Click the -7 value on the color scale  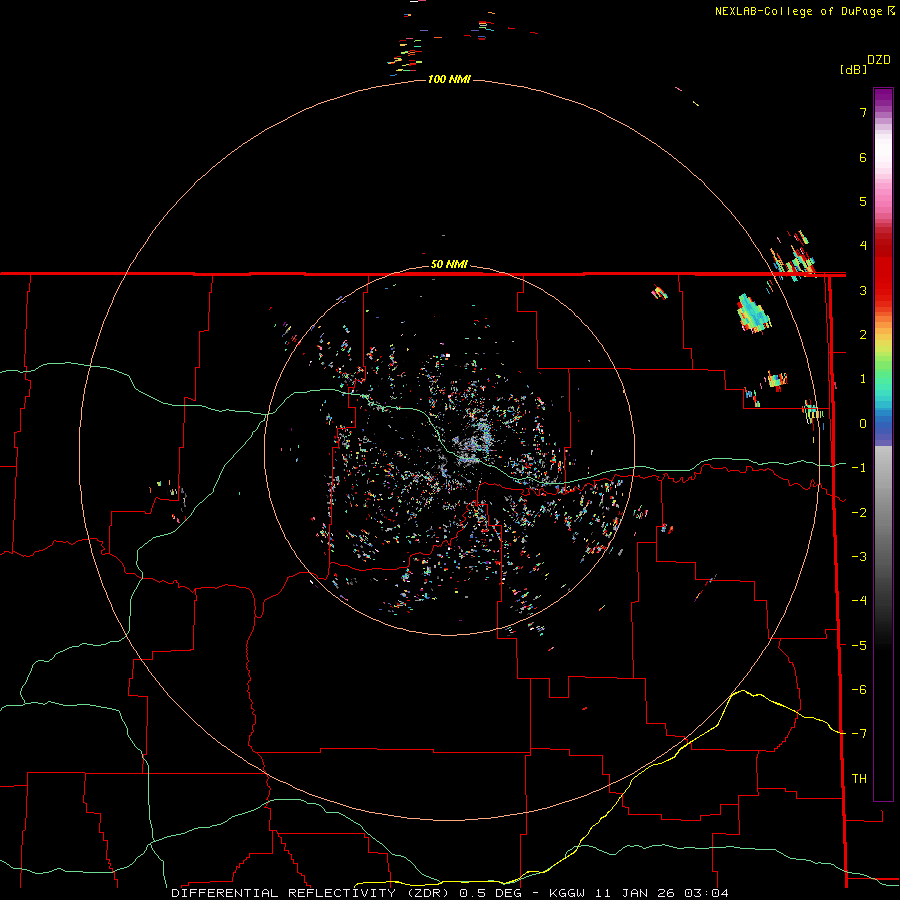coord(859,734)
